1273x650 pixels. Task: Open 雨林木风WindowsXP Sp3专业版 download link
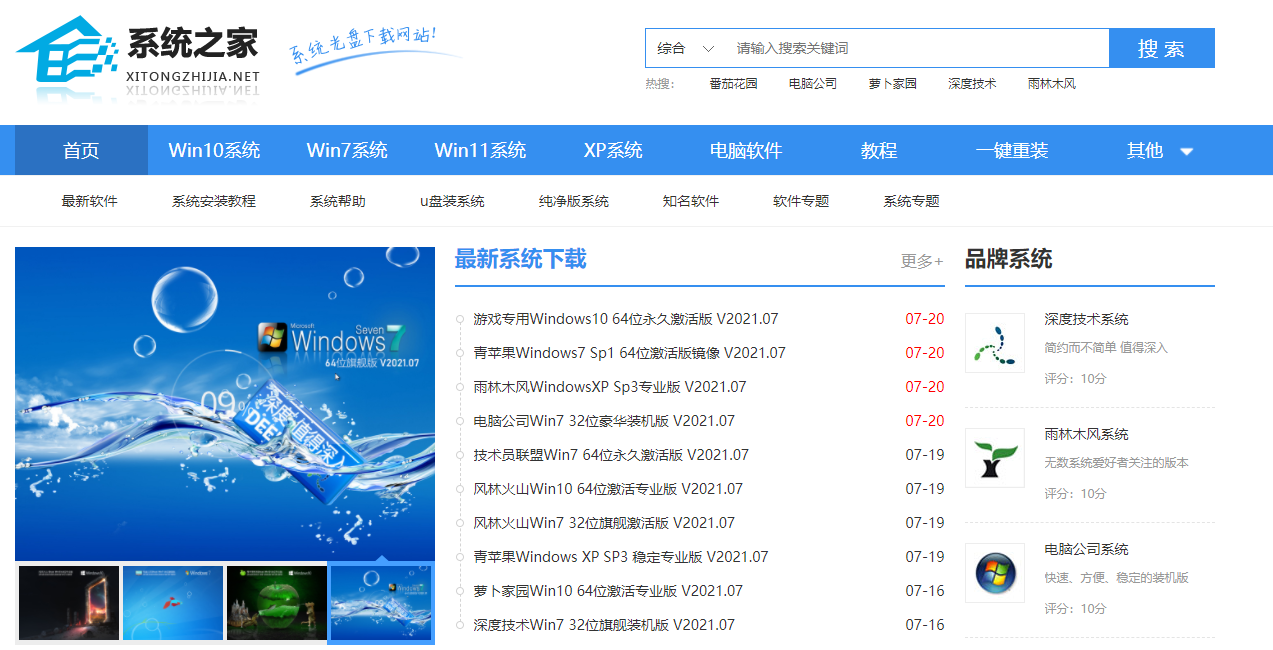coord(609,387)
